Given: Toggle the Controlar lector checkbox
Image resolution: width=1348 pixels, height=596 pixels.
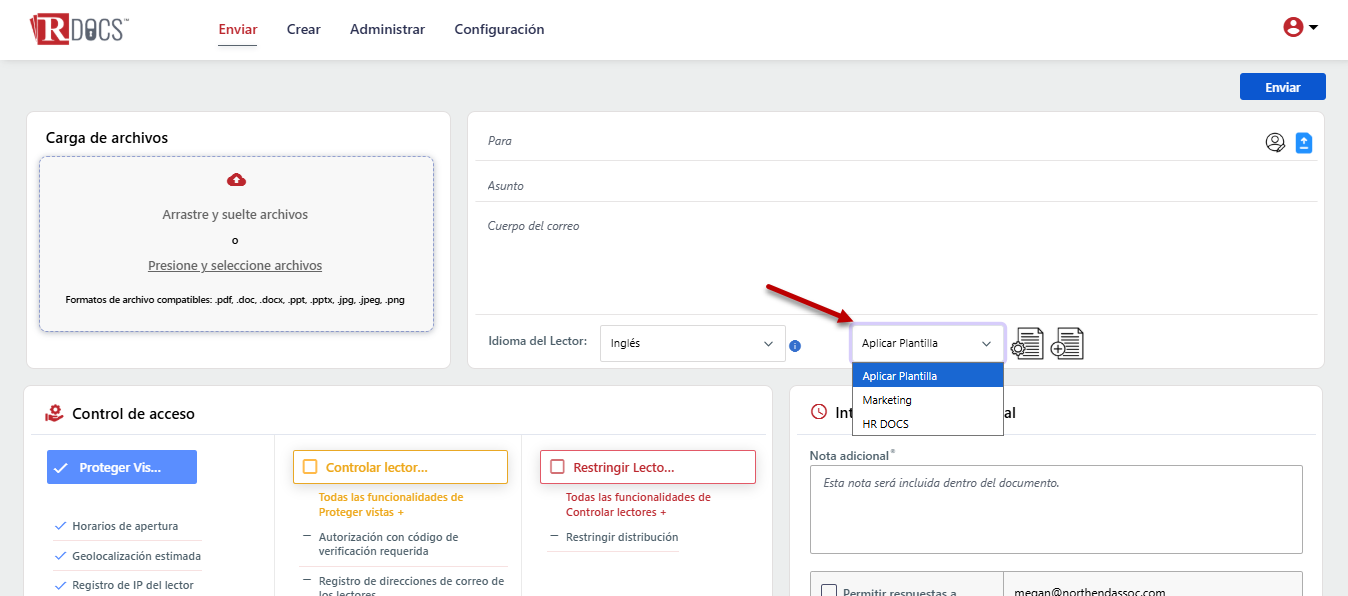Looking at the screenshot, I should [x=310, y=467].
